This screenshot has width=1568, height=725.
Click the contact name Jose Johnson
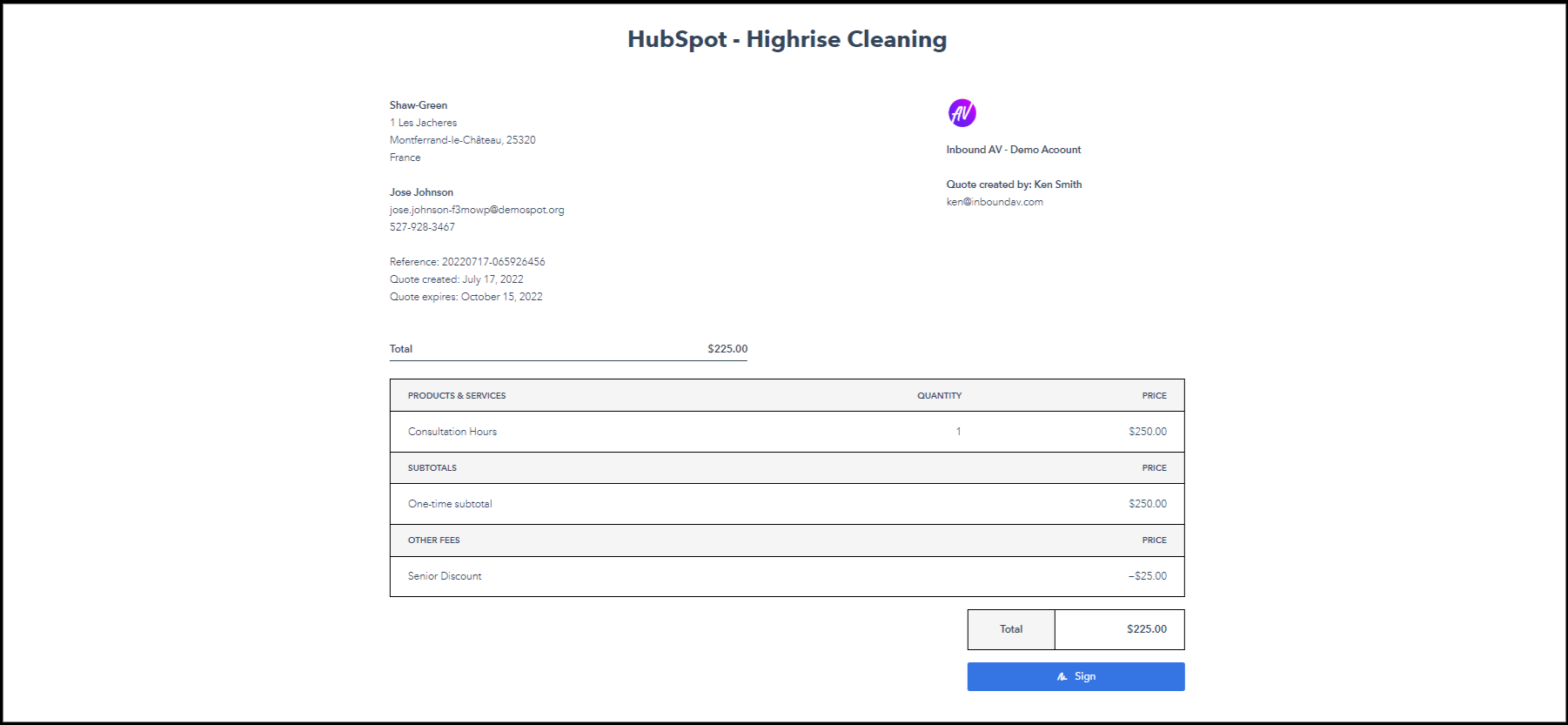coord(421,192)
